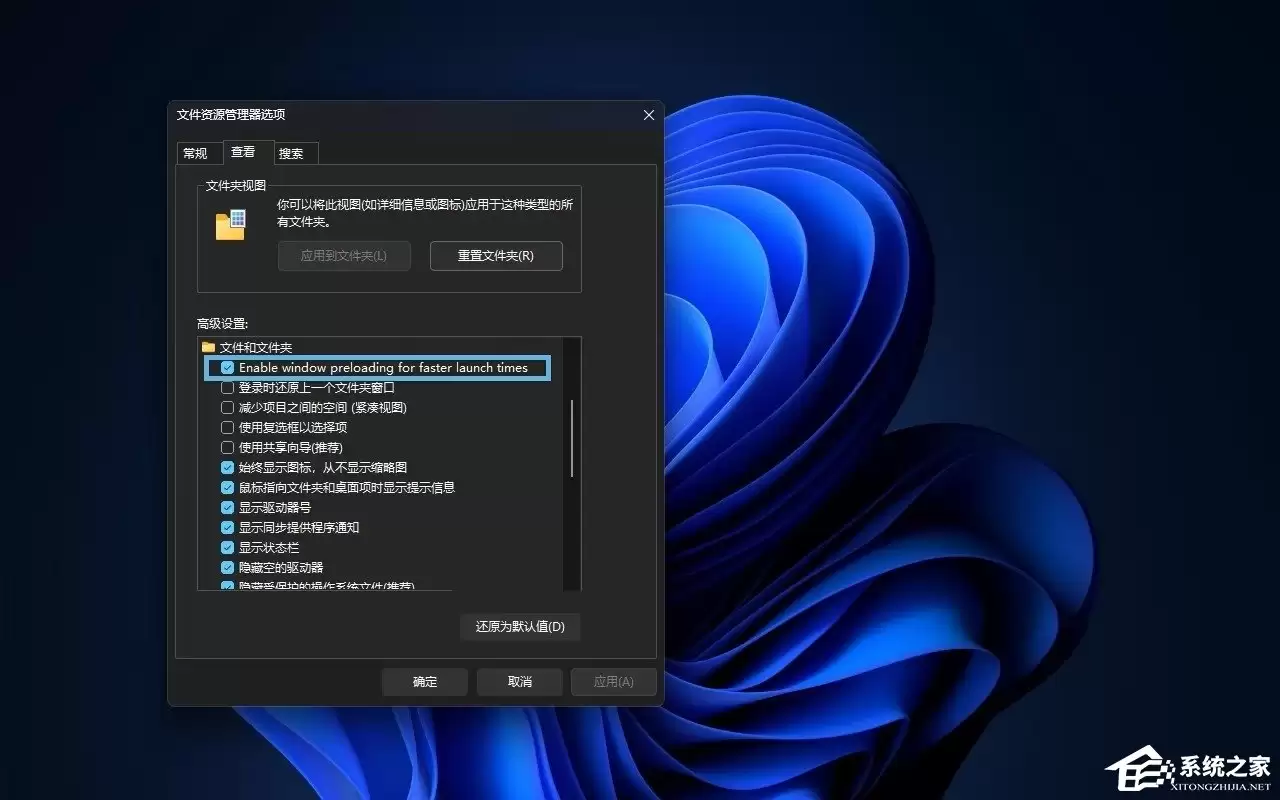This screenshot has height=800, width=1280.
Task: Enable 登录时还原上一个文件夹窗口 option
Action: coord(227,387)
